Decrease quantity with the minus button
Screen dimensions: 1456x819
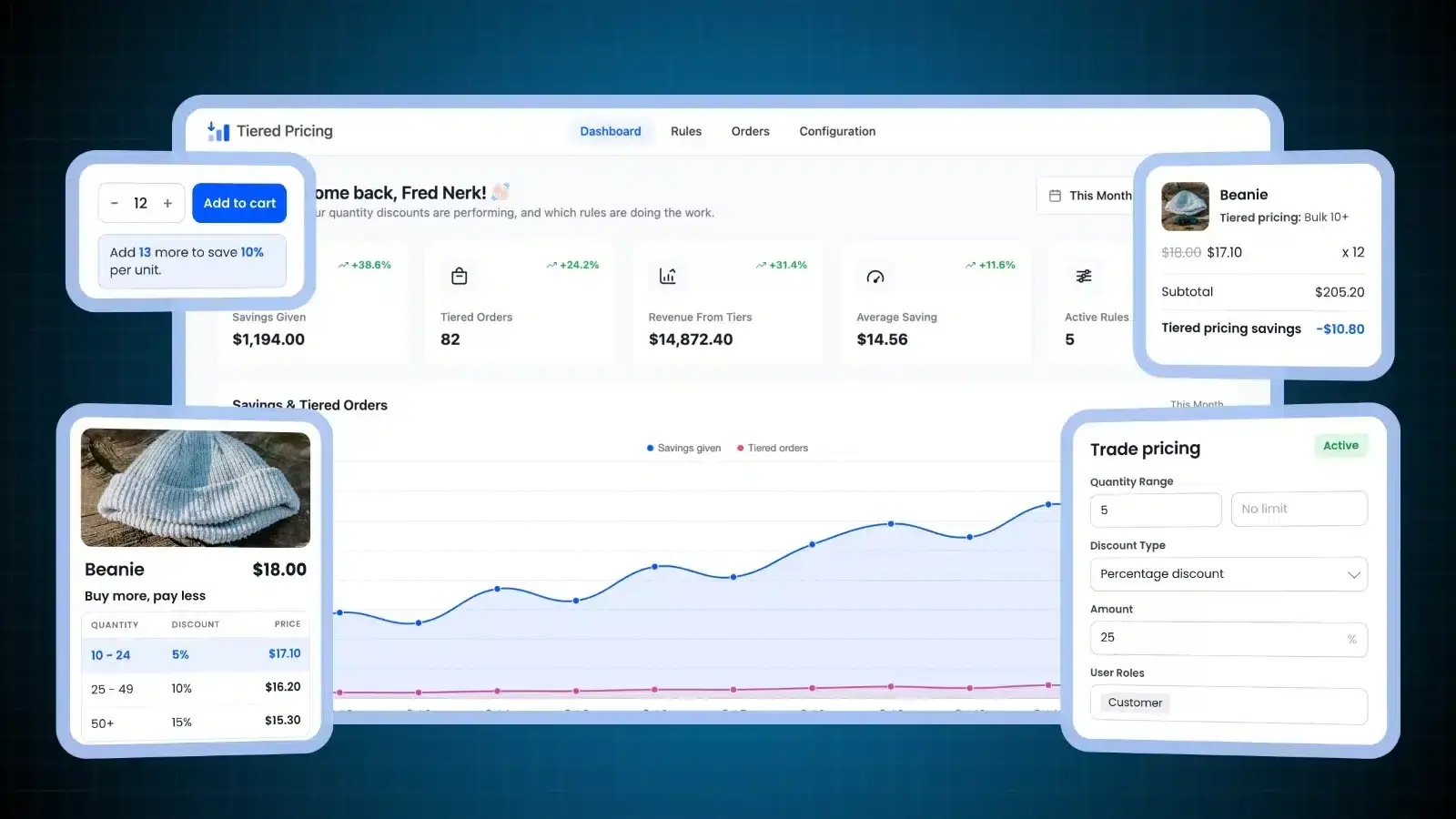(115, 203)
